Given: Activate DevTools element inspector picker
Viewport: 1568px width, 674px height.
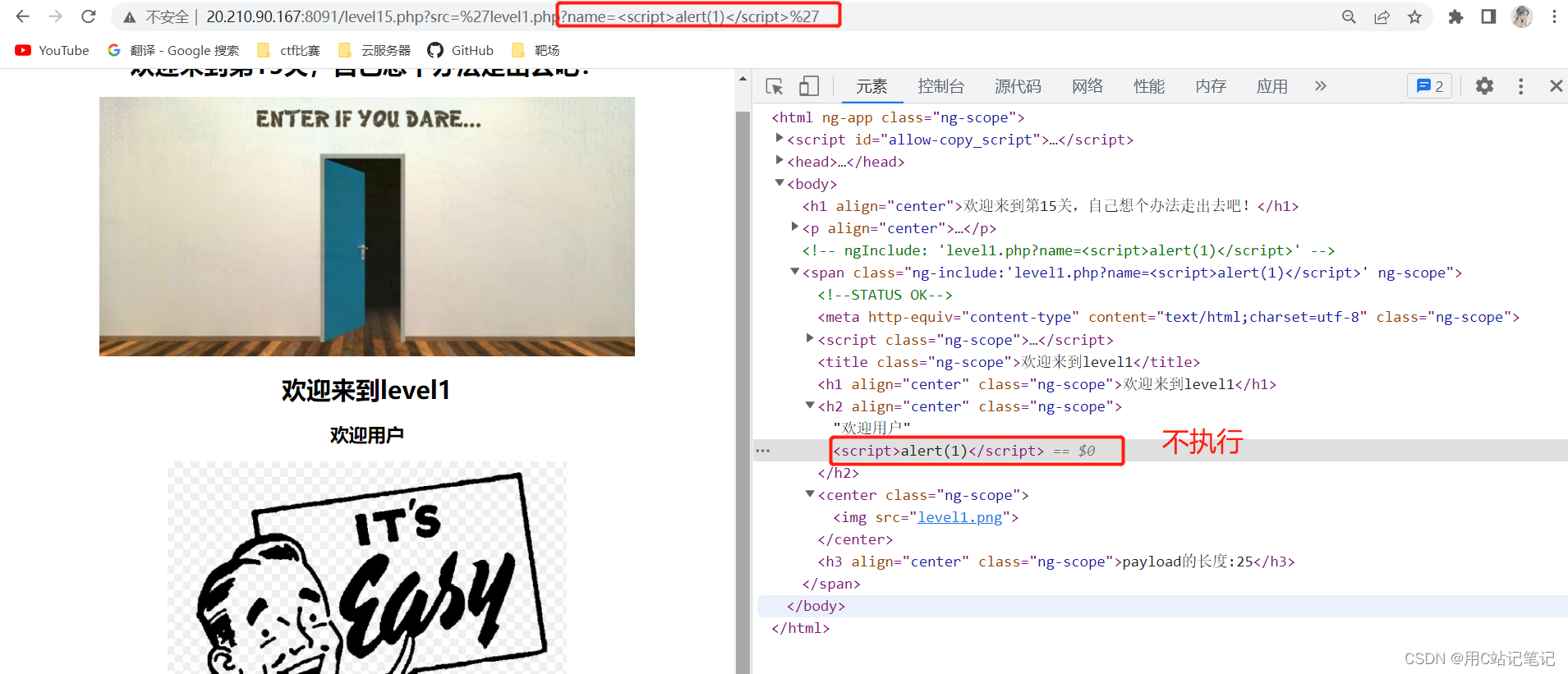Looking at the screenshot, I should pyautogui.click(x=775, y=86).
